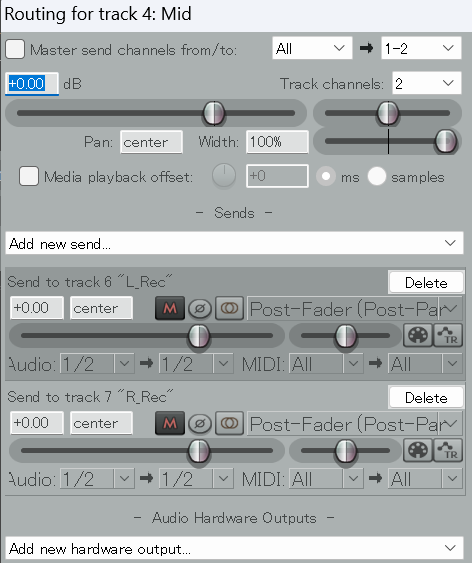Image resolution: width=472 pixels, height=563 pixels.
Task: Click the Width 100% input field
Action: [277, 142]
